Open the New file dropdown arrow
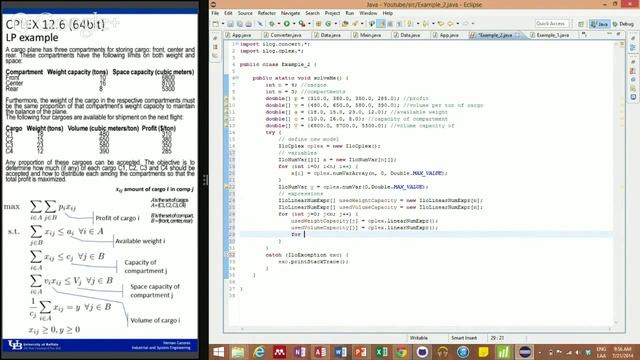This screenshot has width=640, height=360. pos(223,24)
